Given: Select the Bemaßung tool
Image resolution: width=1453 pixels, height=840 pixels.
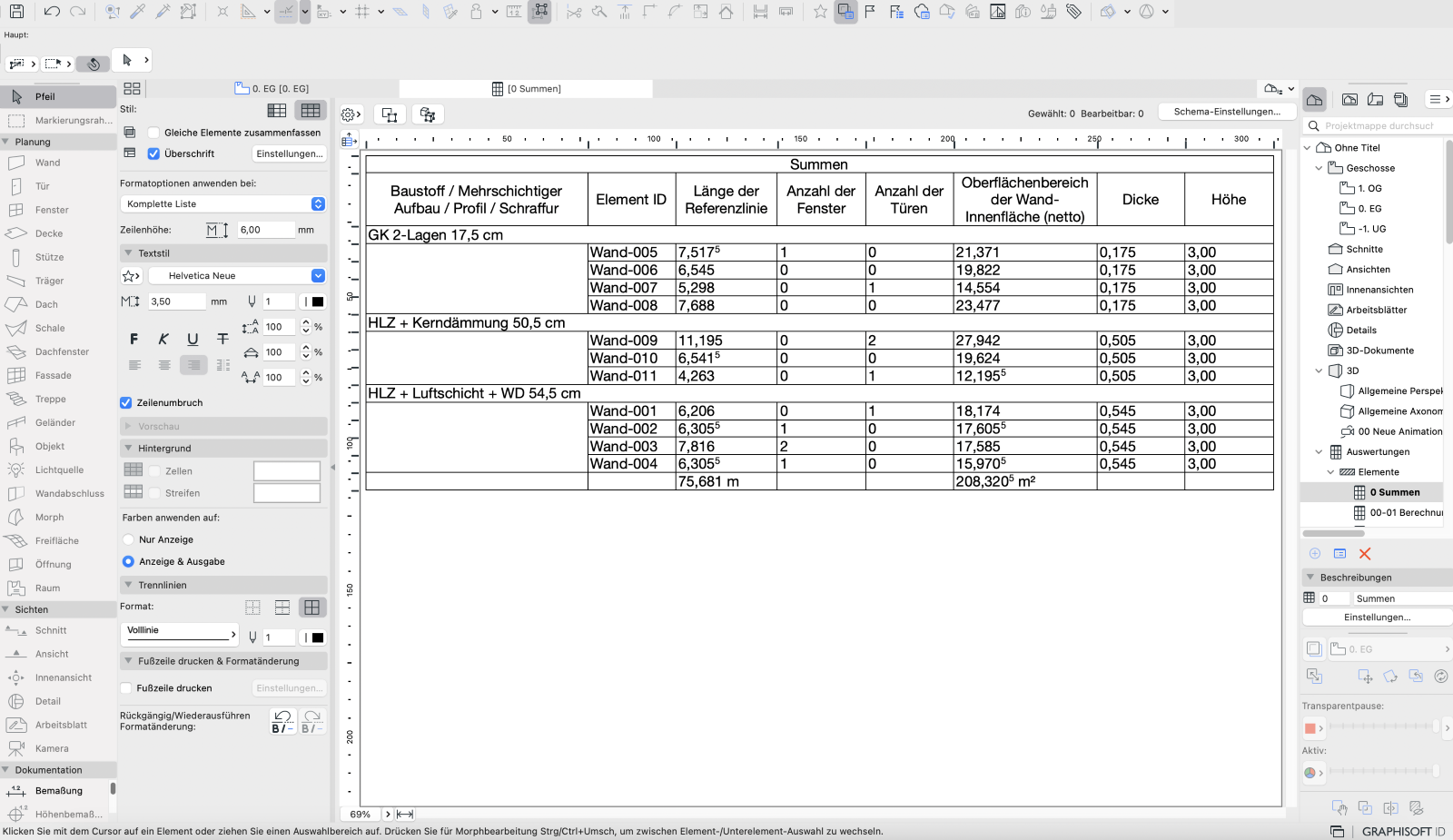Looking at the screenshot, I should [x=58, y=790].
